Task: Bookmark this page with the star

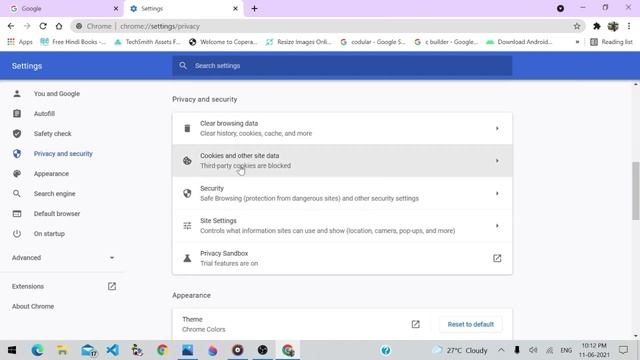Action: pyautogui.click(x=577, y=26)
